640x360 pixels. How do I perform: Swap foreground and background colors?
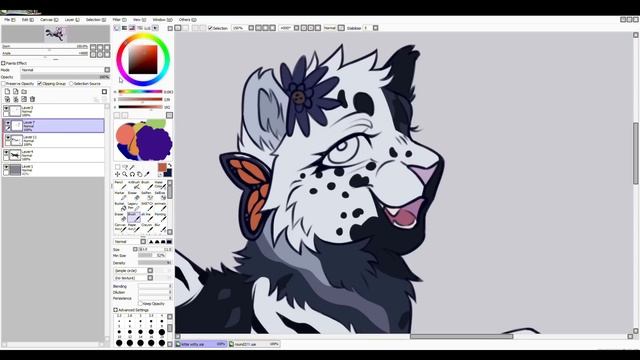pyautogui.click(x=170, y=165)
